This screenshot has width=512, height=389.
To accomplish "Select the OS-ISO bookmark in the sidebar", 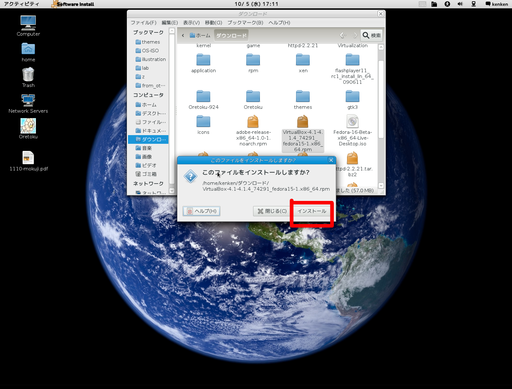I will click(148, 51).
